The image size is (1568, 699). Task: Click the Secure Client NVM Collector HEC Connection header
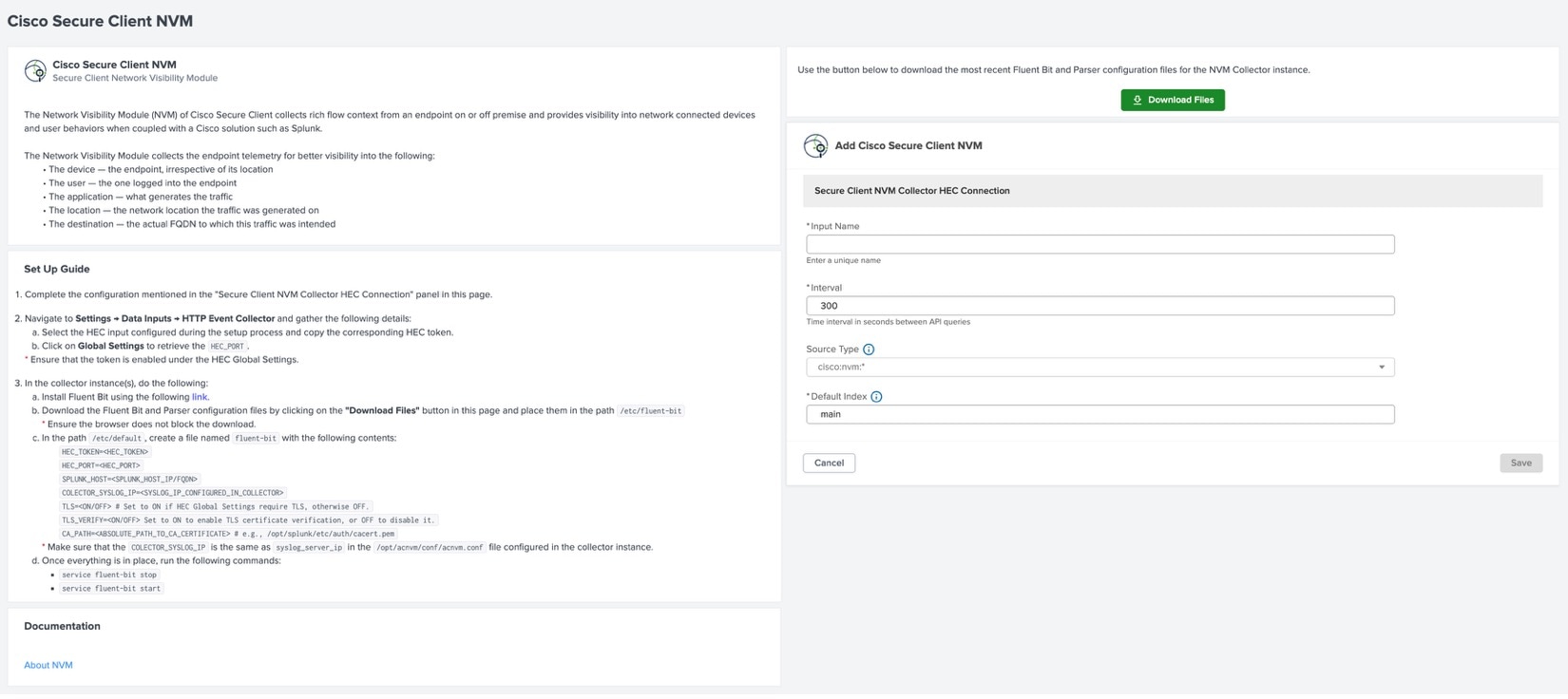coord(911,191)
